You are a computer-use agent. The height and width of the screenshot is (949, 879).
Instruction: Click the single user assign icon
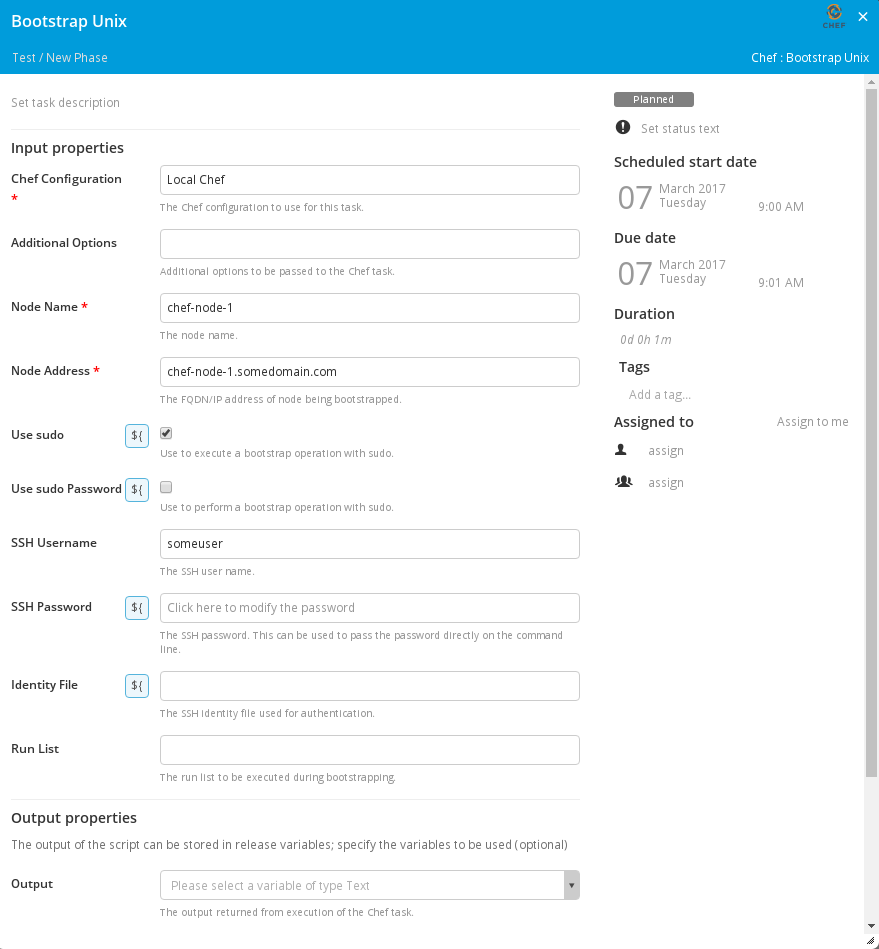[621, 450]
